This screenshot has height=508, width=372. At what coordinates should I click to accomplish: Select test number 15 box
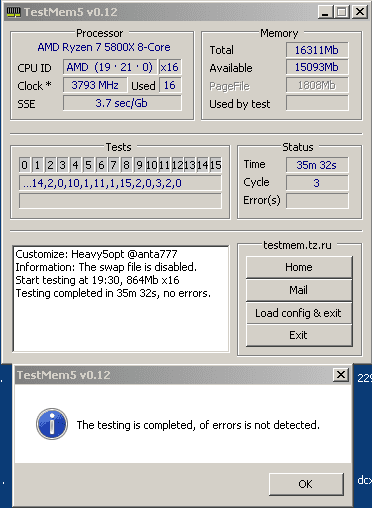coord(215,165)
